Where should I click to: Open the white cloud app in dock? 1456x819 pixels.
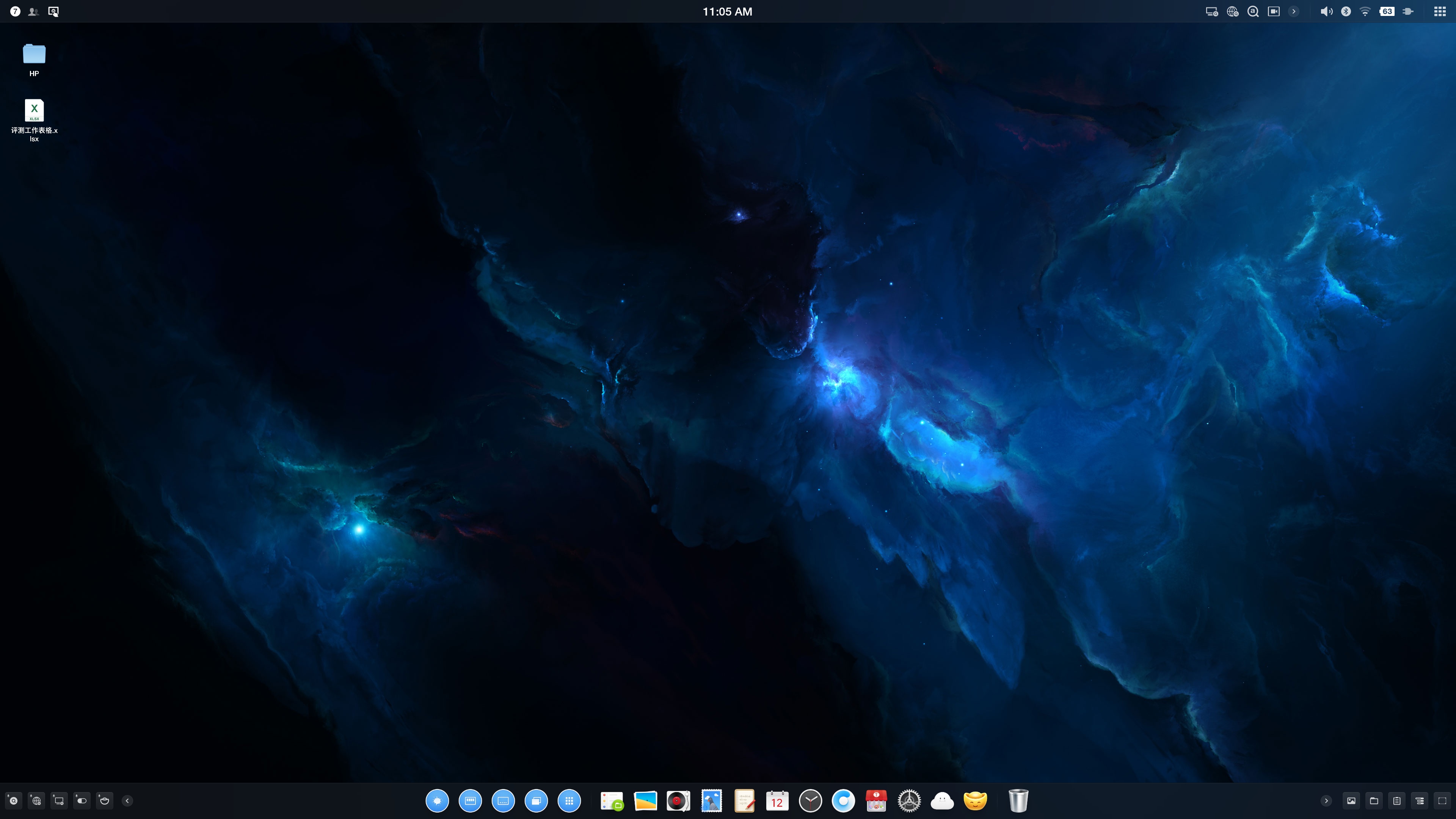[x=941, y=800]
